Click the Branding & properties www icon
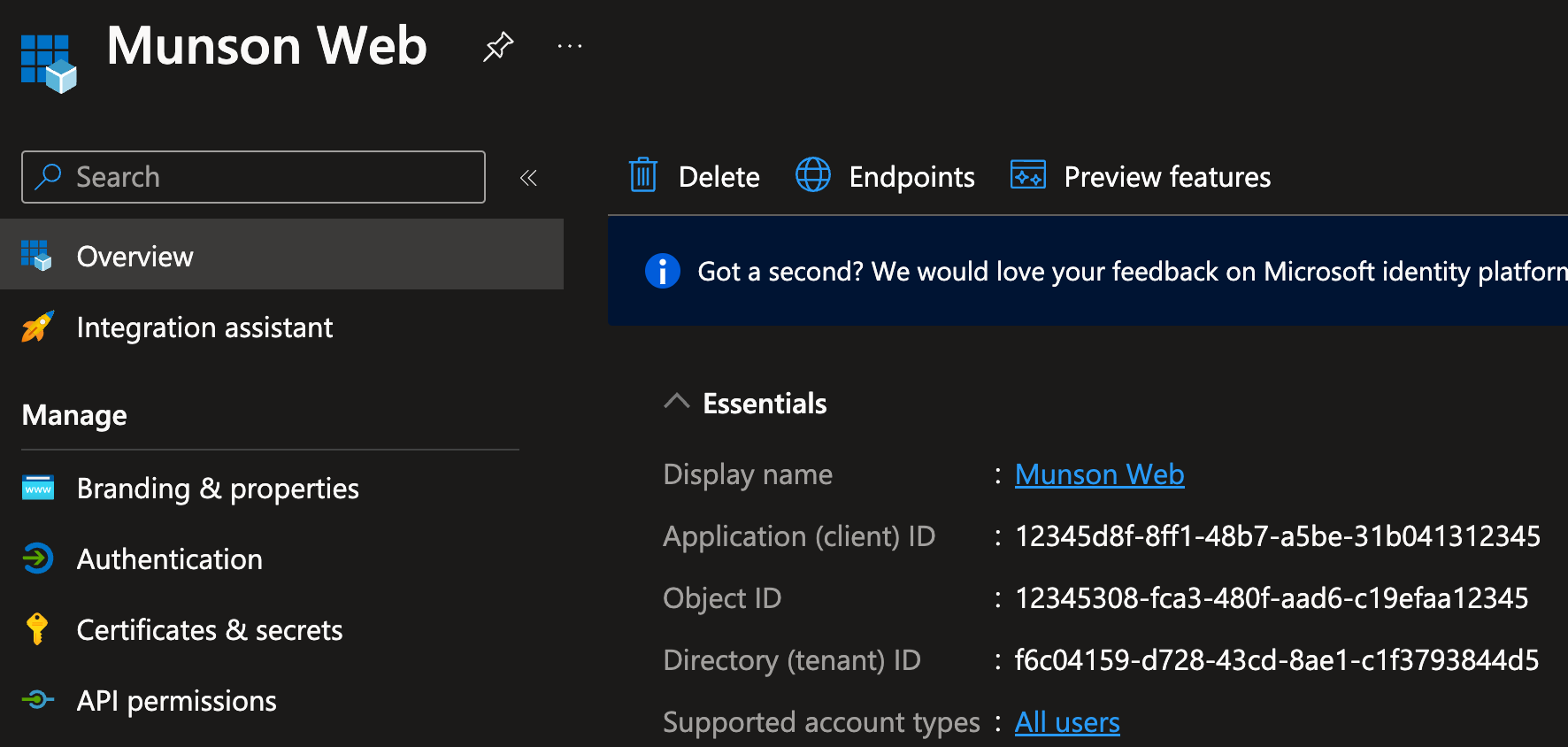Viewport: 1568px width, 747px height. [x=38, y=488]
